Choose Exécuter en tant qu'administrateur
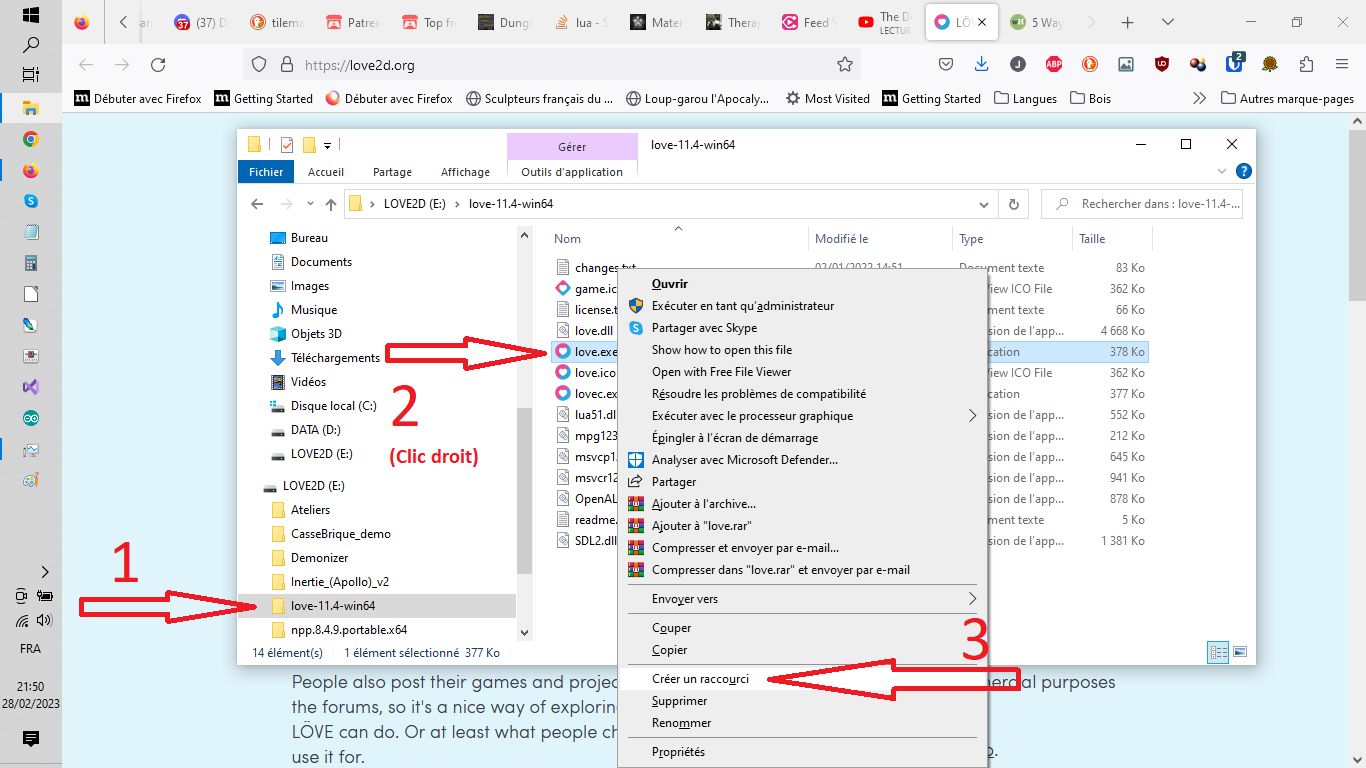 (743, 306)
